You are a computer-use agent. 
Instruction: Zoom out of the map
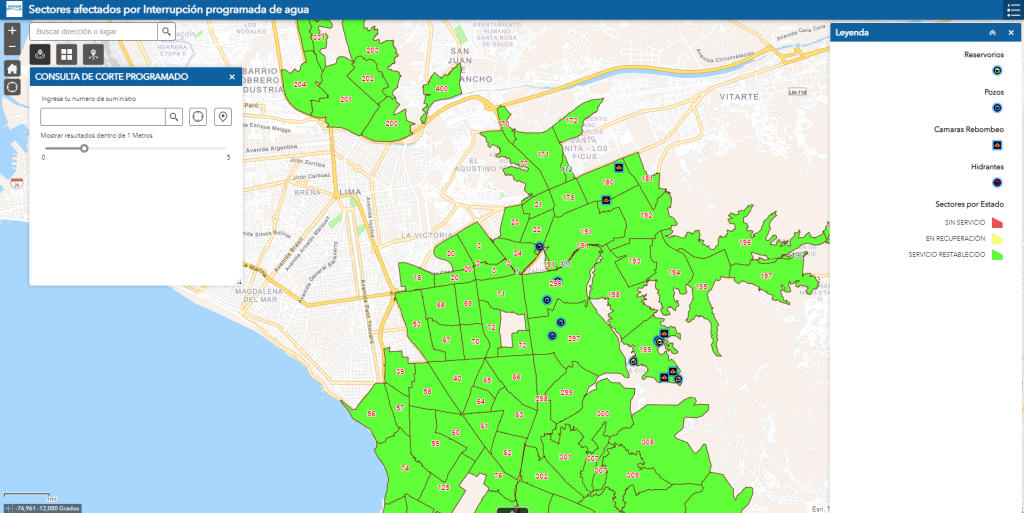(x=12, y=47)
